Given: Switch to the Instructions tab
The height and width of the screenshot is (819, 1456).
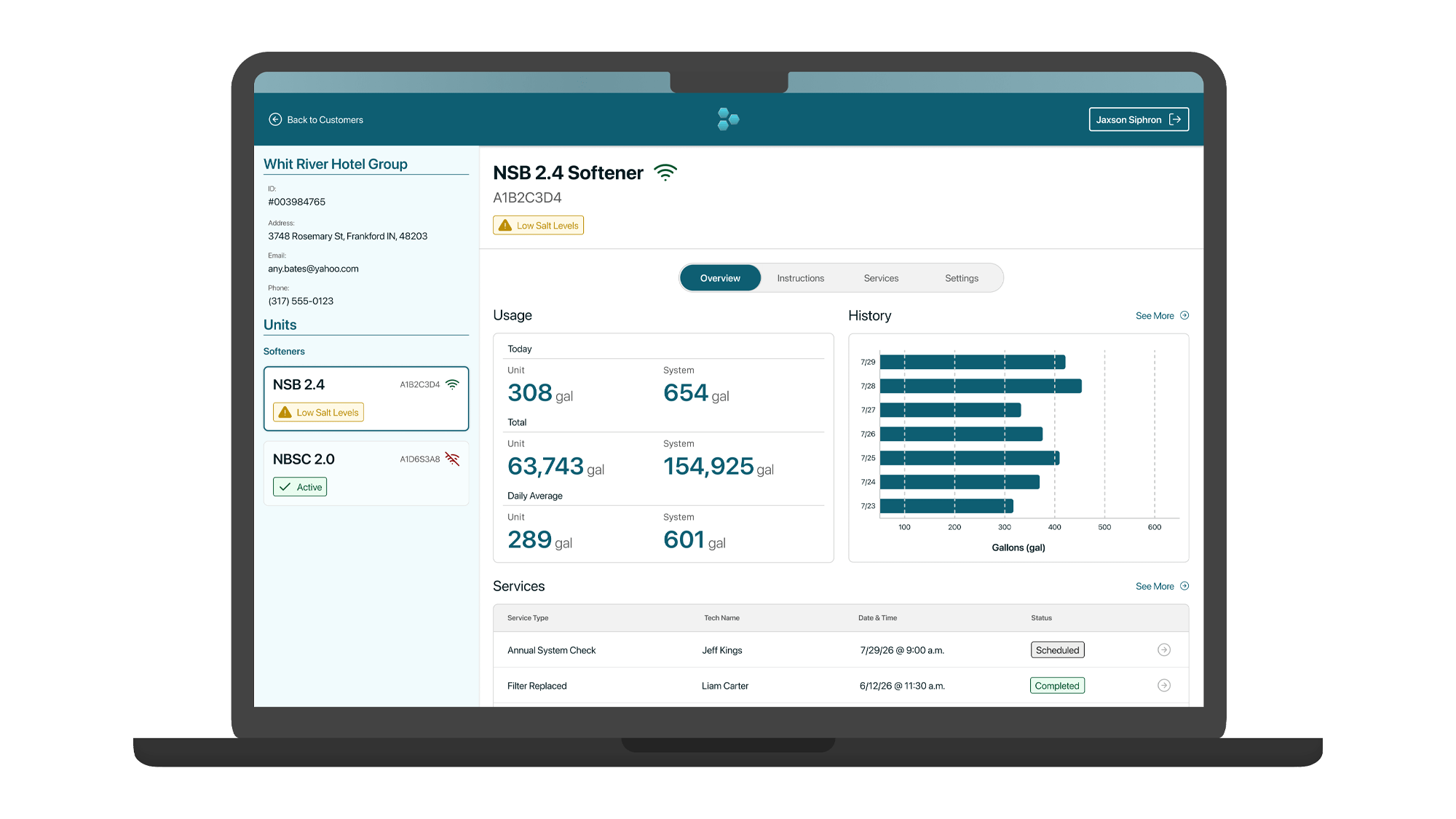Looking at the screenshot, I should [x=800, y=278].
